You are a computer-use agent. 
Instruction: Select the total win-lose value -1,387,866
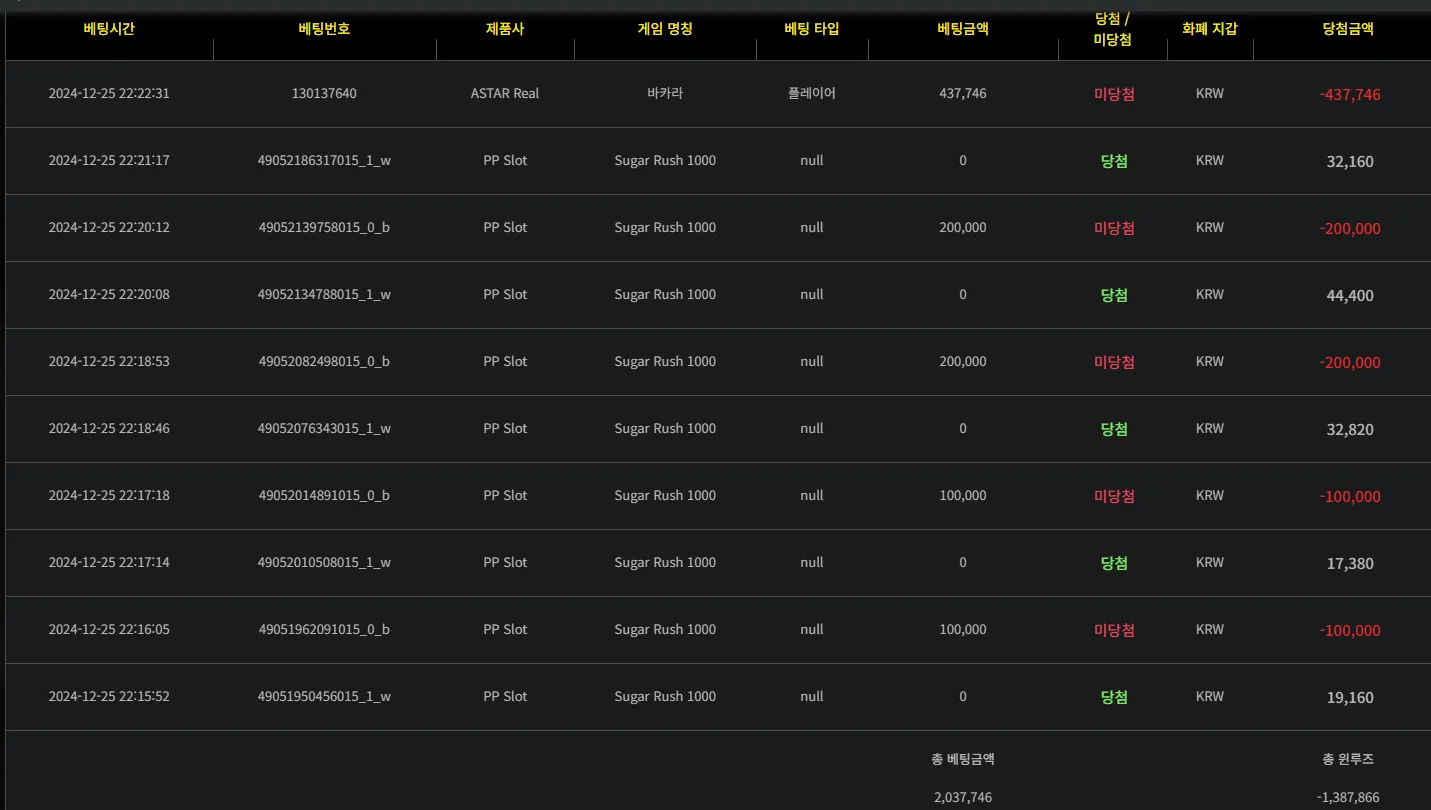[x=1348, y=797]
